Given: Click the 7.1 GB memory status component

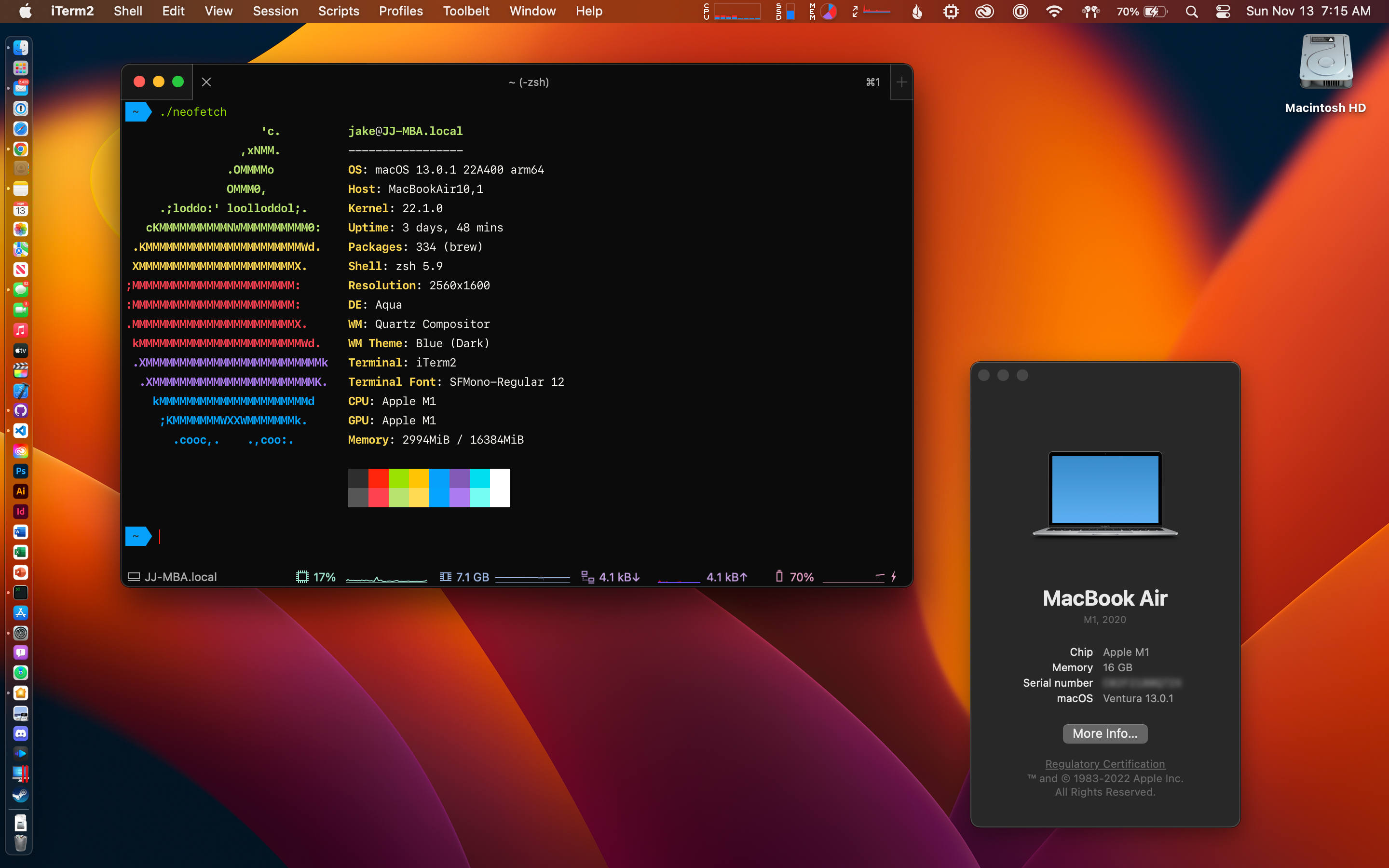Looking at the screenshot, I should (x=465, y=577).
